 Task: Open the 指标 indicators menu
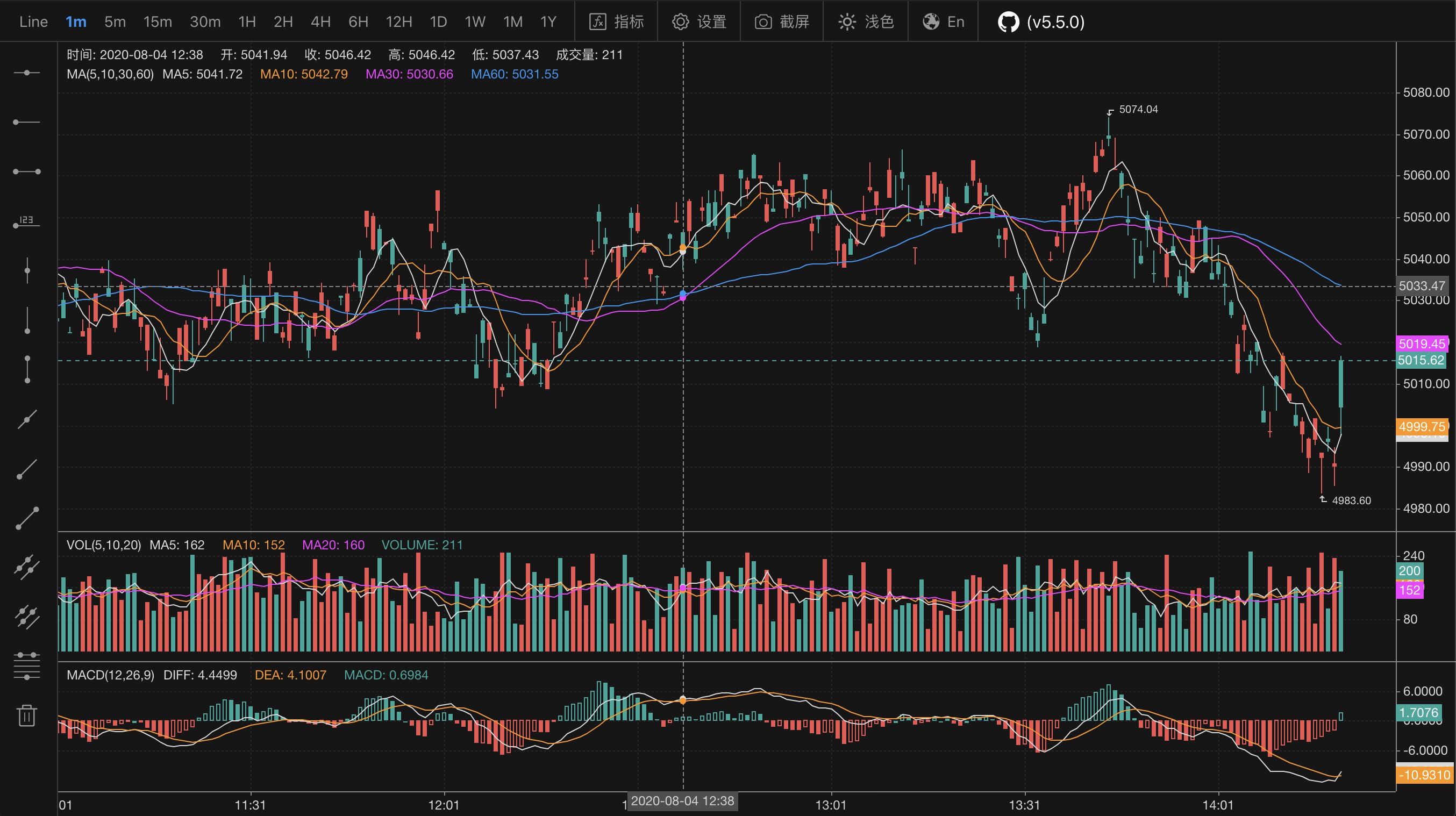point(616,22)
